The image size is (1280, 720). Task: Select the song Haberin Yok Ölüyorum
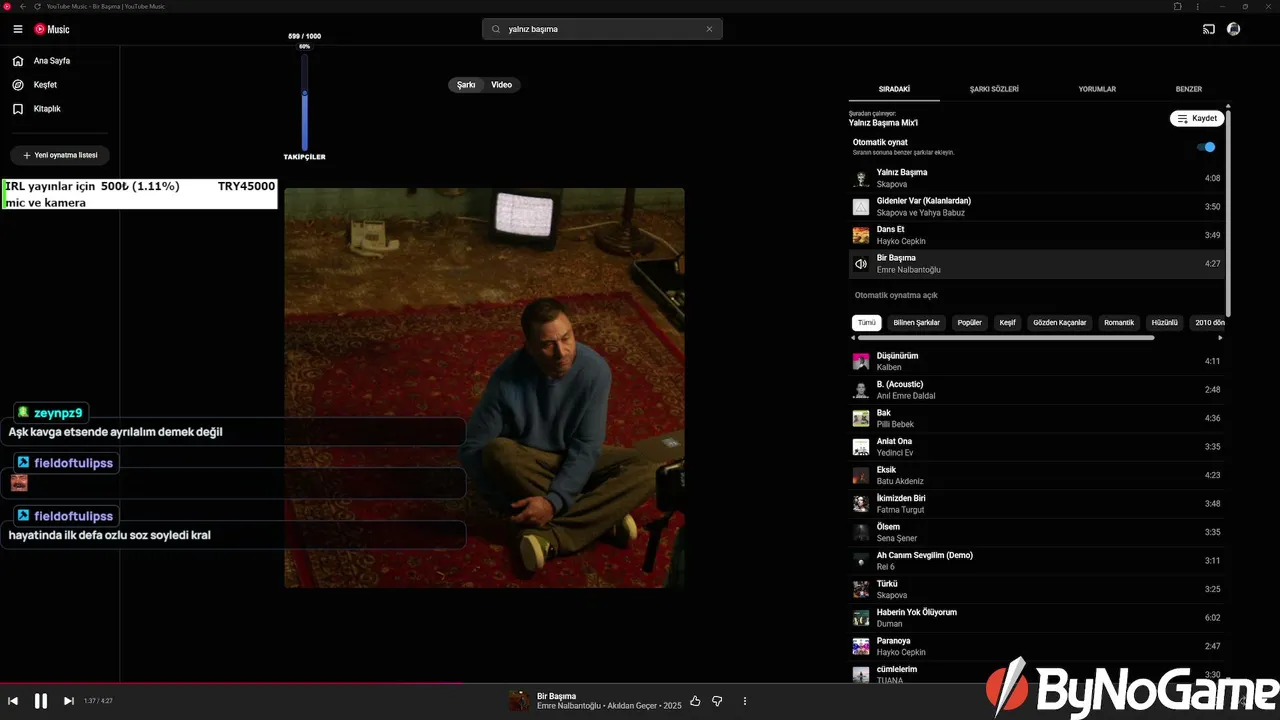(1036, 618)
